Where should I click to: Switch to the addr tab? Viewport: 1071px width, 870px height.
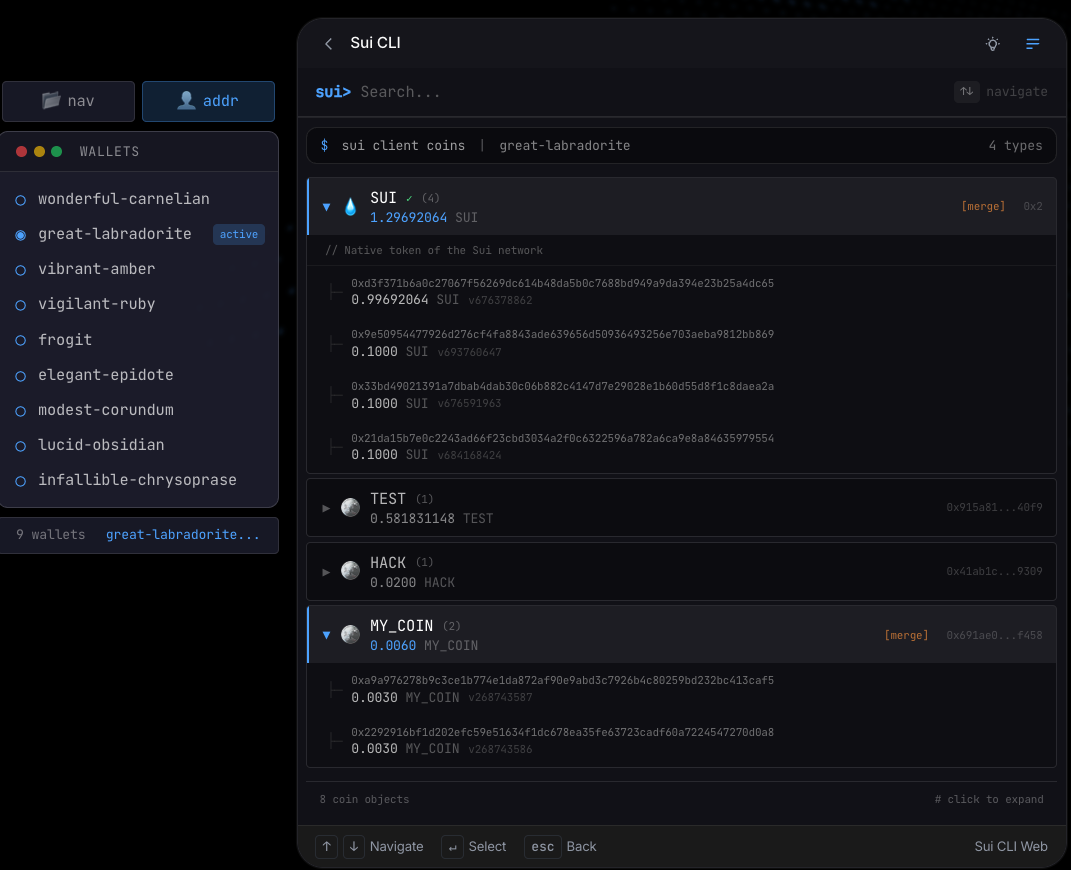click(208, 101)
